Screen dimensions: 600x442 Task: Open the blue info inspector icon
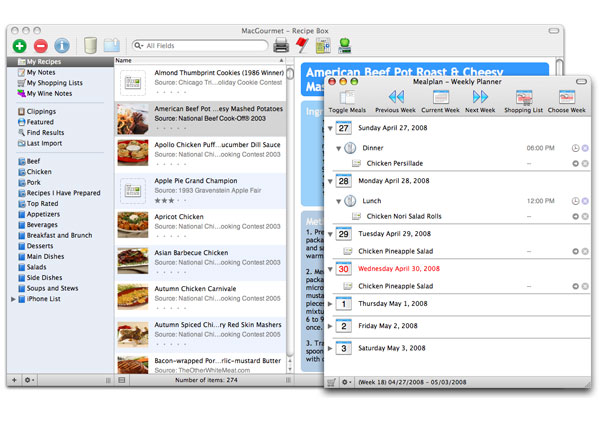[x=62, y=46]
